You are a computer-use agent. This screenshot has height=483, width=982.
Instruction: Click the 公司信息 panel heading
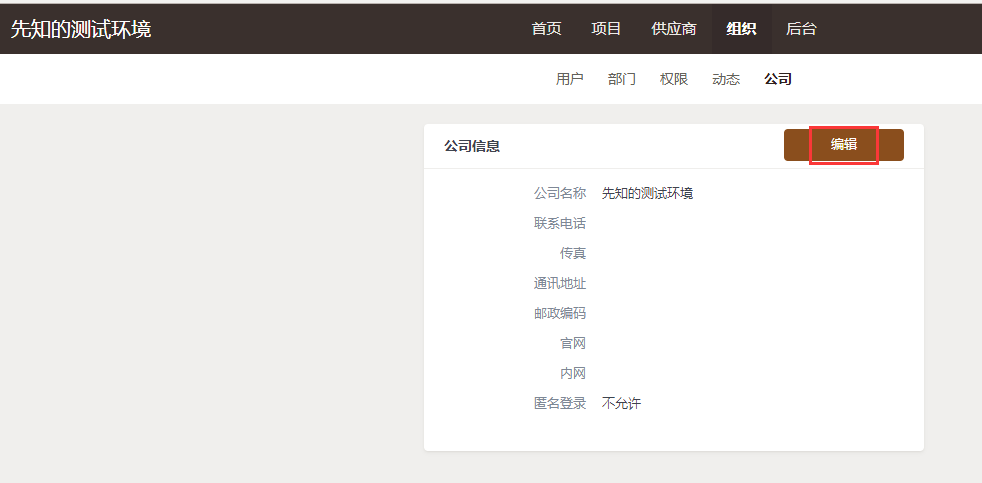pyautogui.click(x=472, y=146)
